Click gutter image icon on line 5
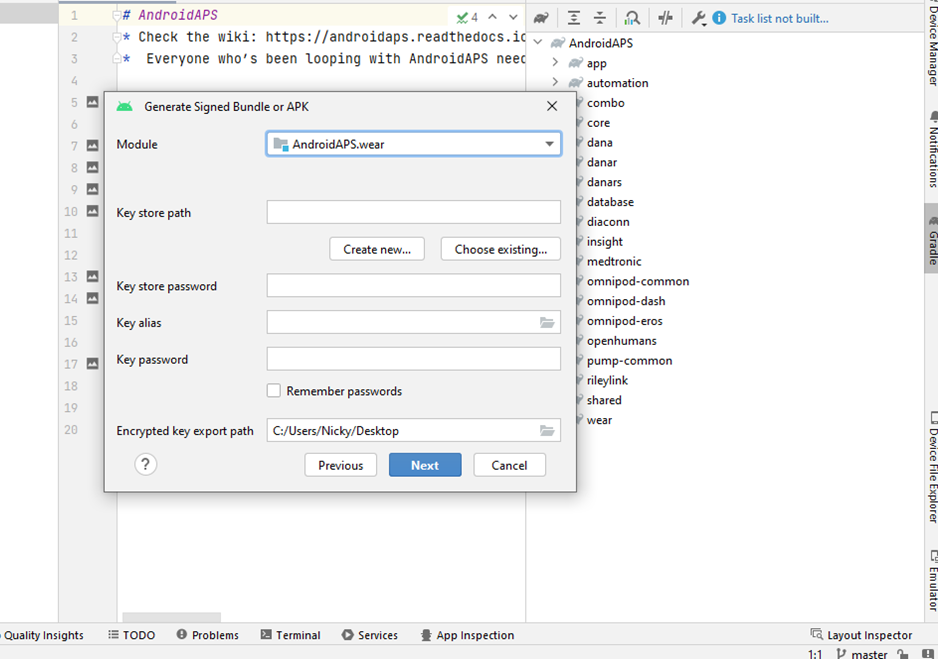Image resolution: width=938 pixels, height=659 pixels. pos(93,102)
